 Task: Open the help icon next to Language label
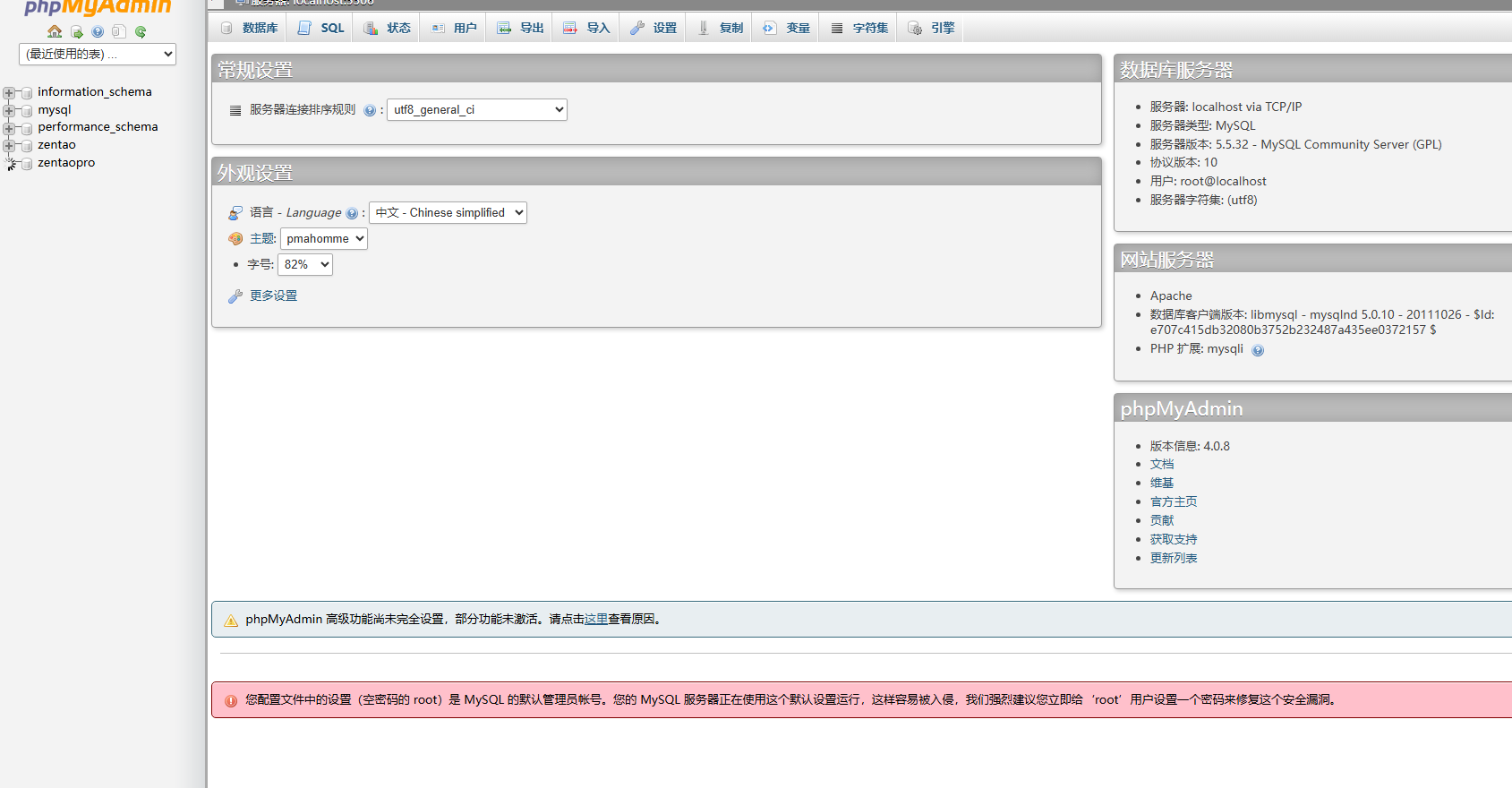point(352,213)
